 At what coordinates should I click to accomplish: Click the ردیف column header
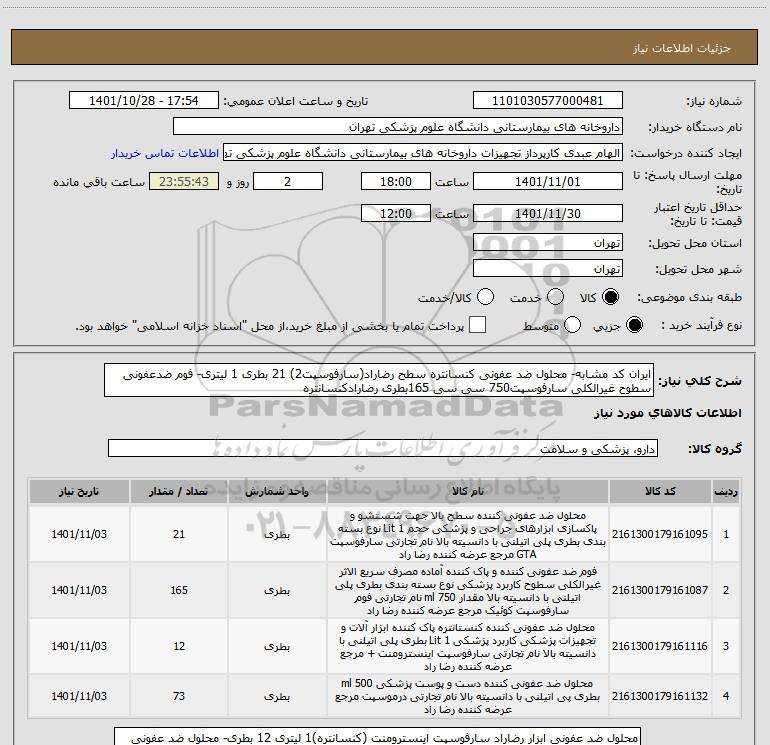(726, 491)
